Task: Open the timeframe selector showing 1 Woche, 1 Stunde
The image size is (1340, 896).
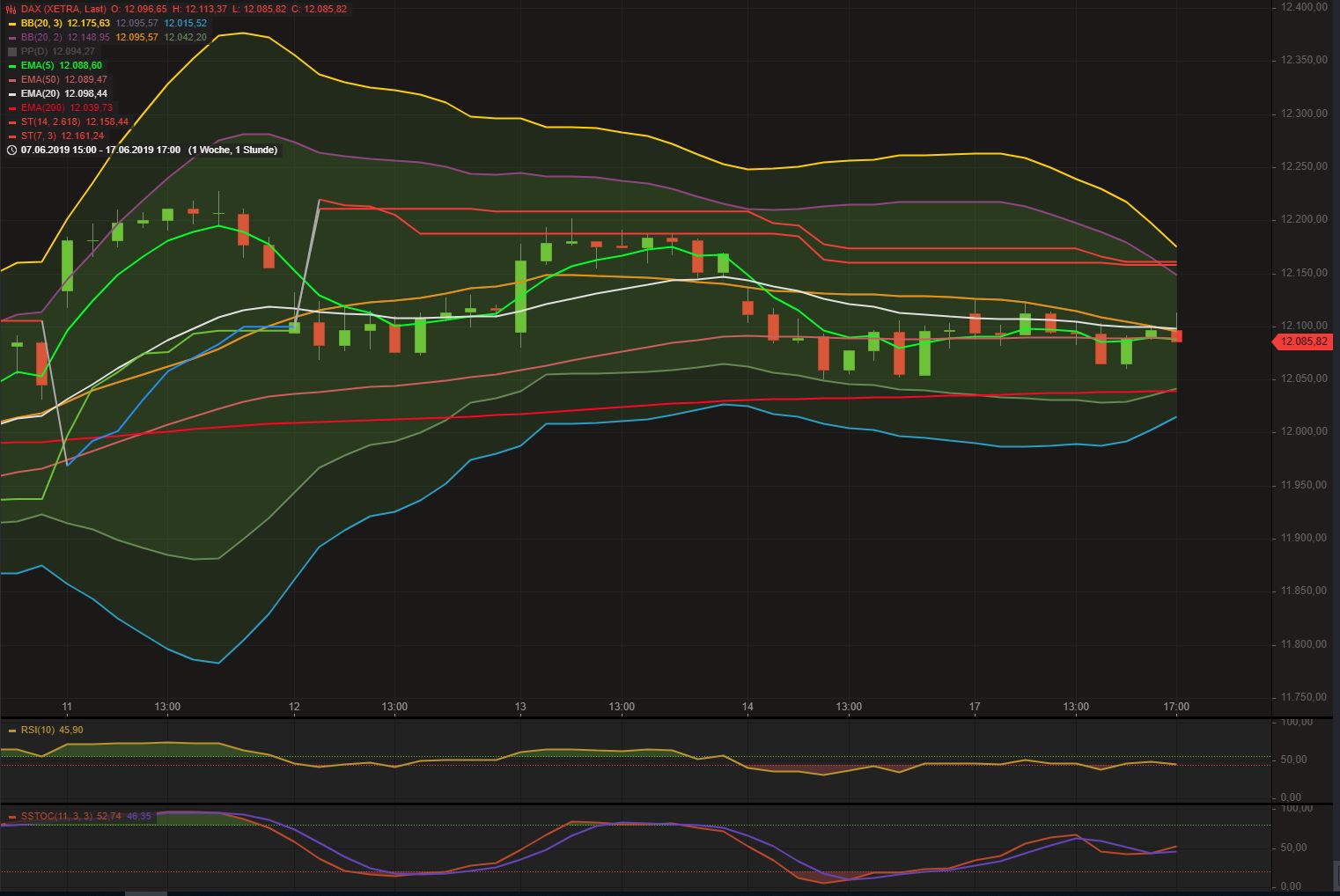Action: pos(232,150)
